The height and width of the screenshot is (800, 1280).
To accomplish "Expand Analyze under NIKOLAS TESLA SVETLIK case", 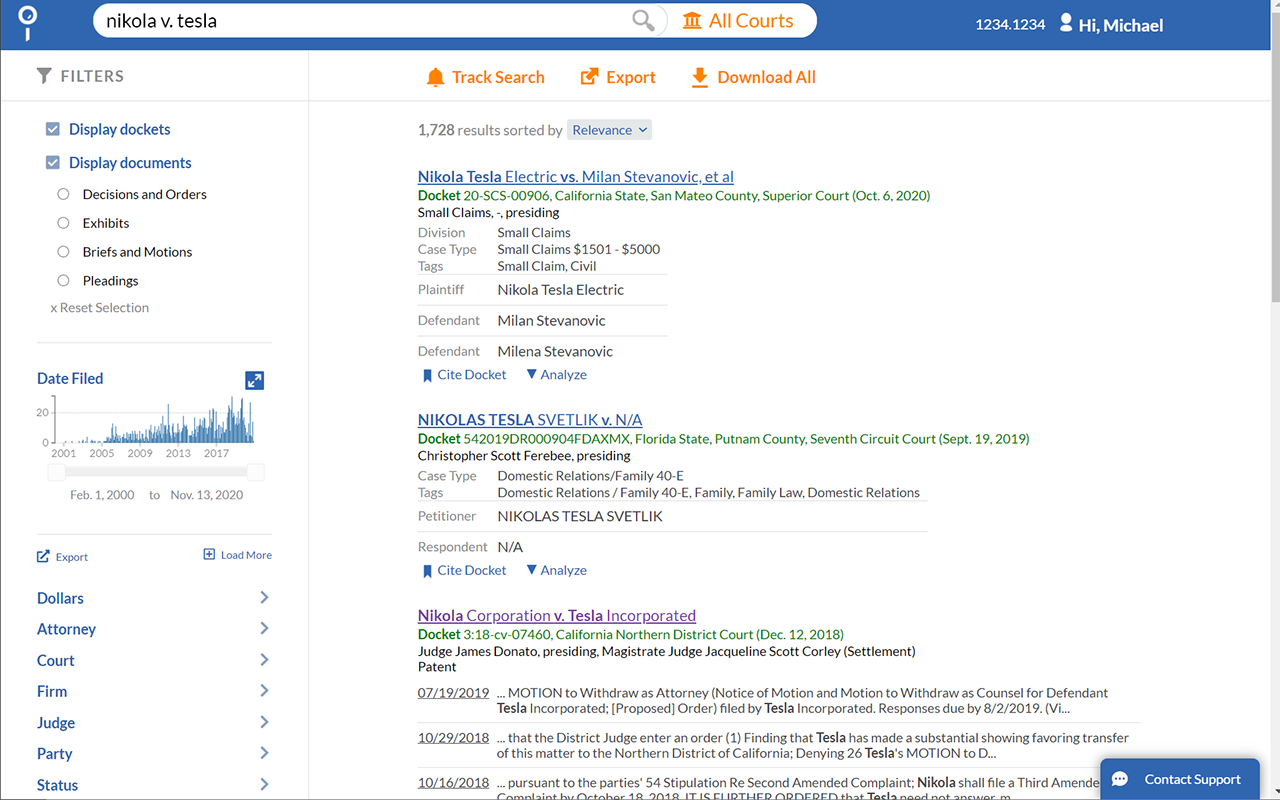I will point(556,569).
